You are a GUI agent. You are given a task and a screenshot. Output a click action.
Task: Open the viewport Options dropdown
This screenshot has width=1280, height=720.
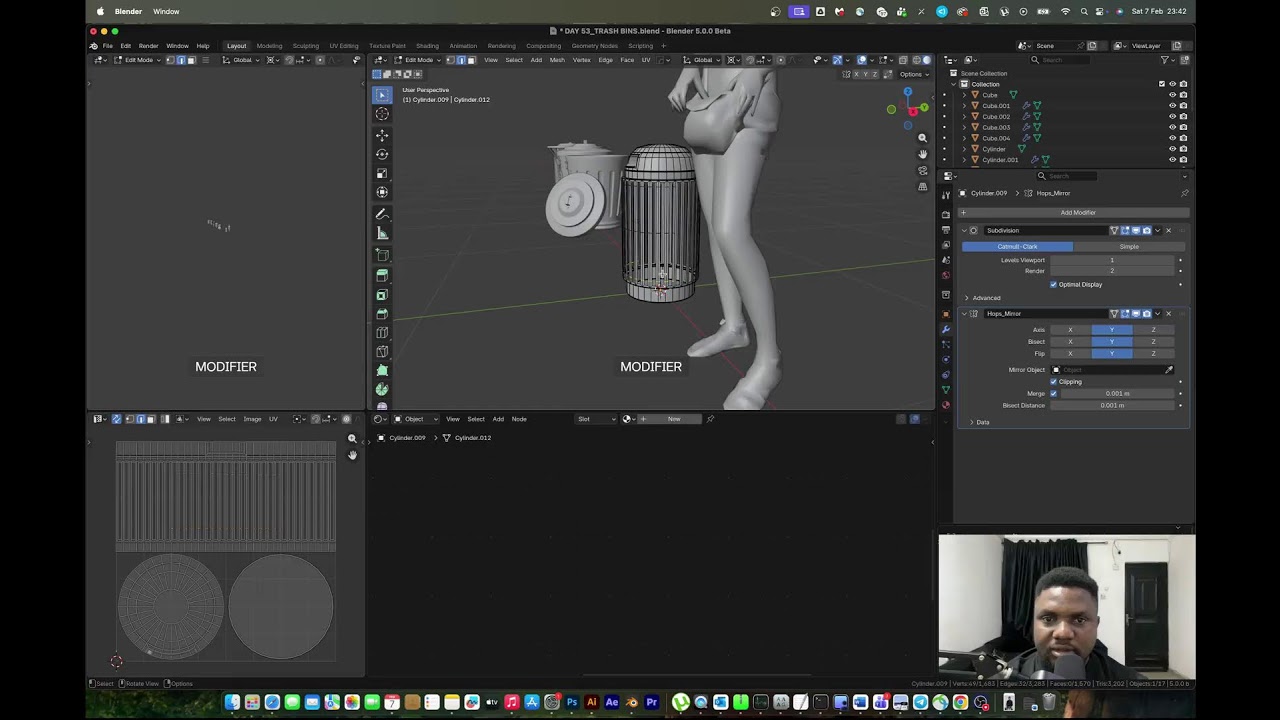click(912, 74)
